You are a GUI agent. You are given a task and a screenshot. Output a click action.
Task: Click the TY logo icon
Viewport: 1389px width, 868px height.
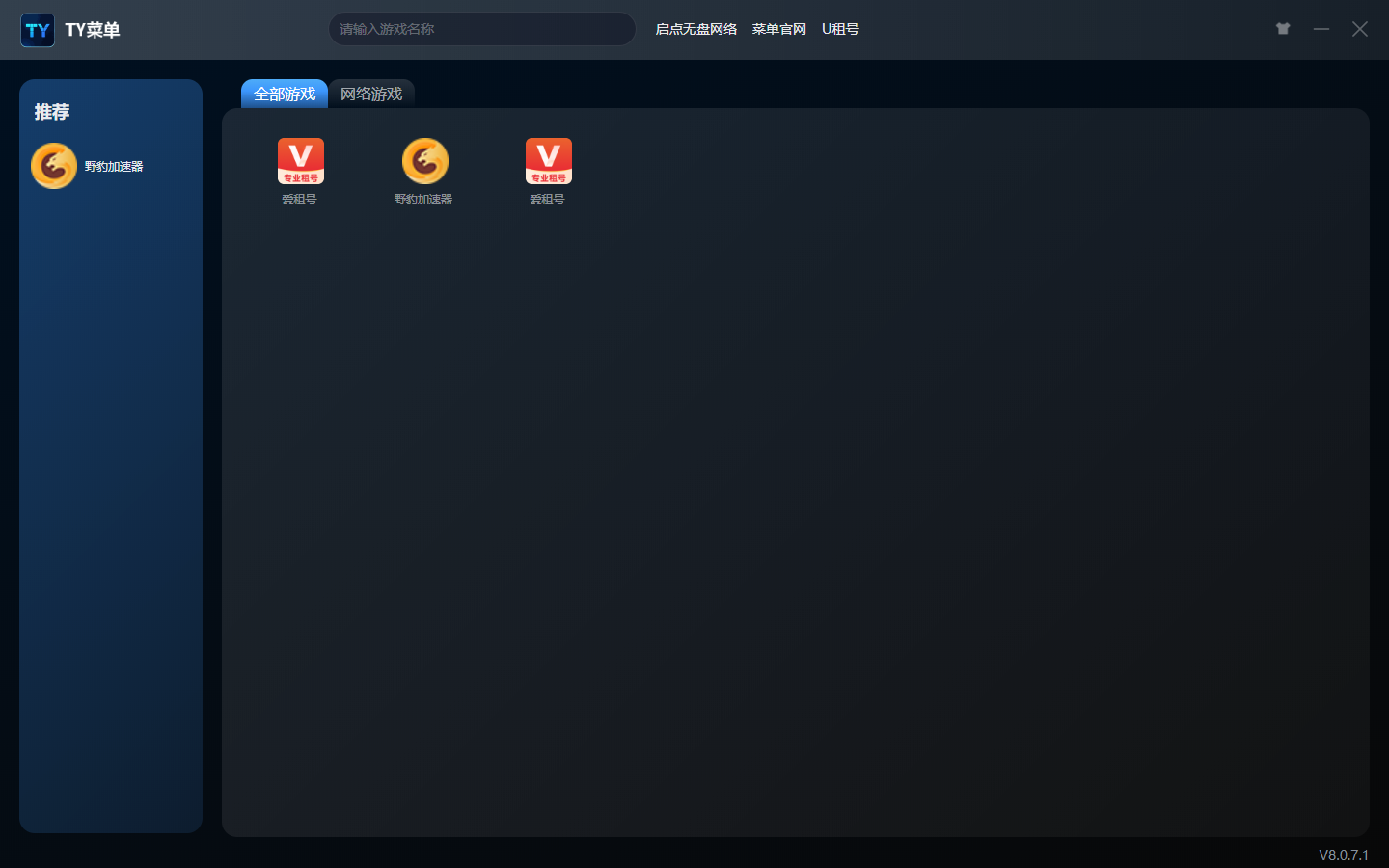[38, 30]
